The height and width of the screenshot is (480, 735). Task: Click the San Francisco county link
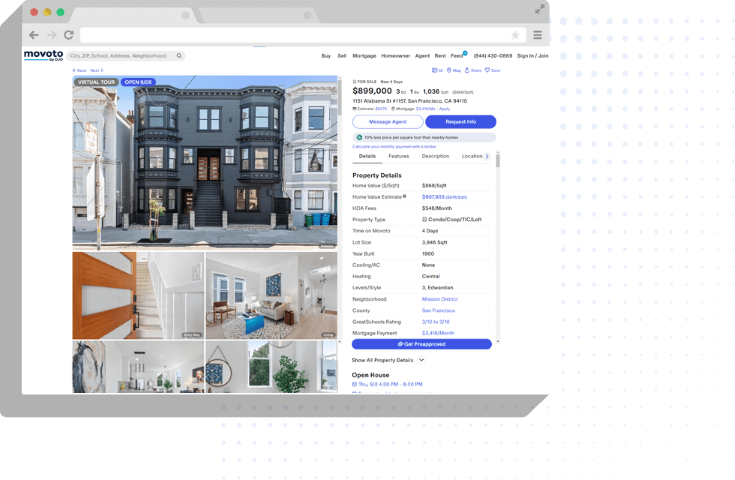coord(438,310)
